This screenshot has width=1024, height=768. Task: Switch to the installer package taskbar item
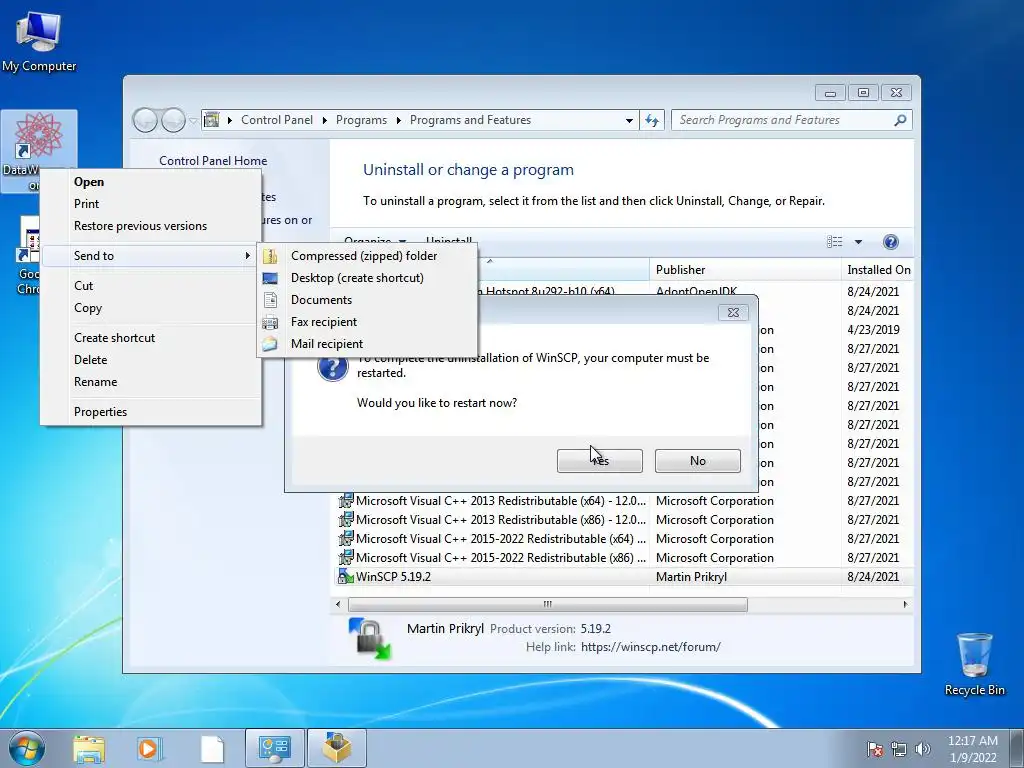pyautogui.click(x=337, y=748)
